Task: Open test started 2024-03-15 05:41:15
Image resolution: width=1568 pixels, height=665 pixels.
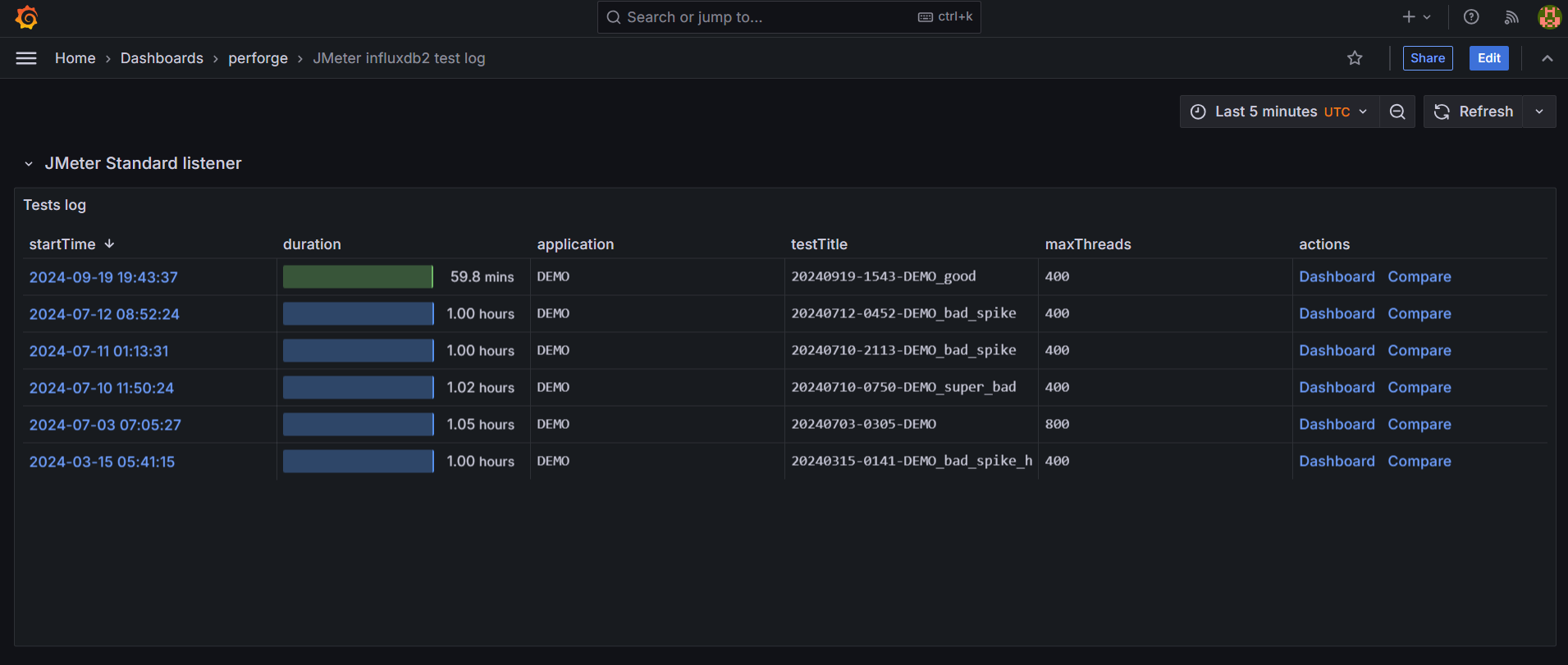Action: pos(102,462)
